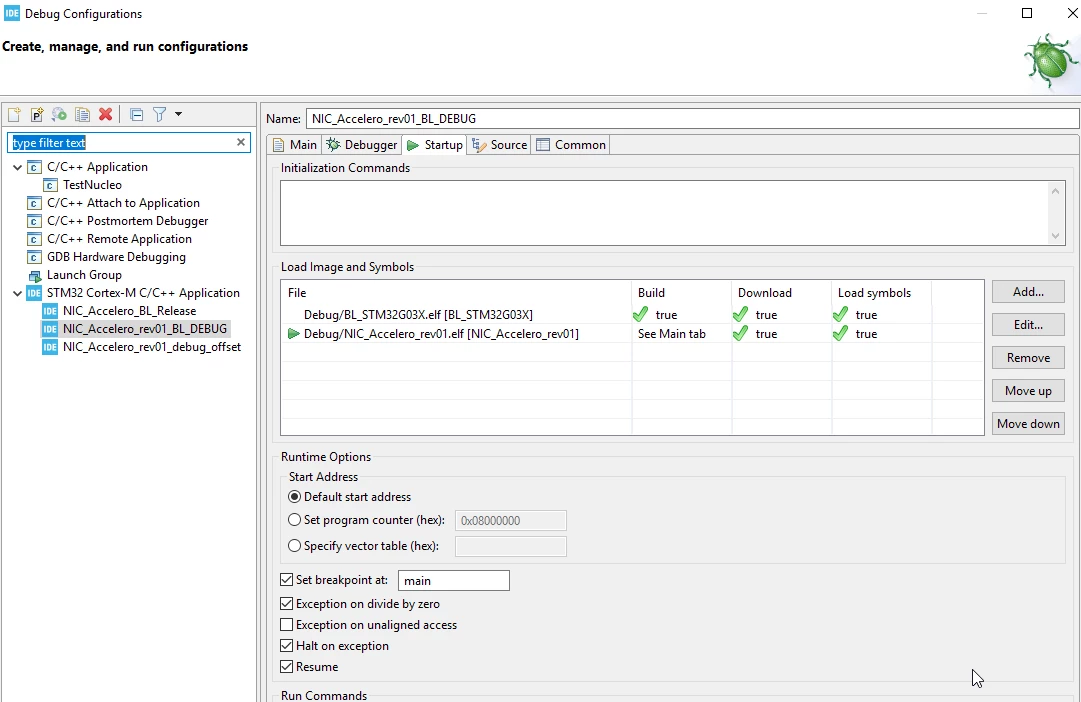Click the Initialization Commands scroll up arrow

point(1055,191)
